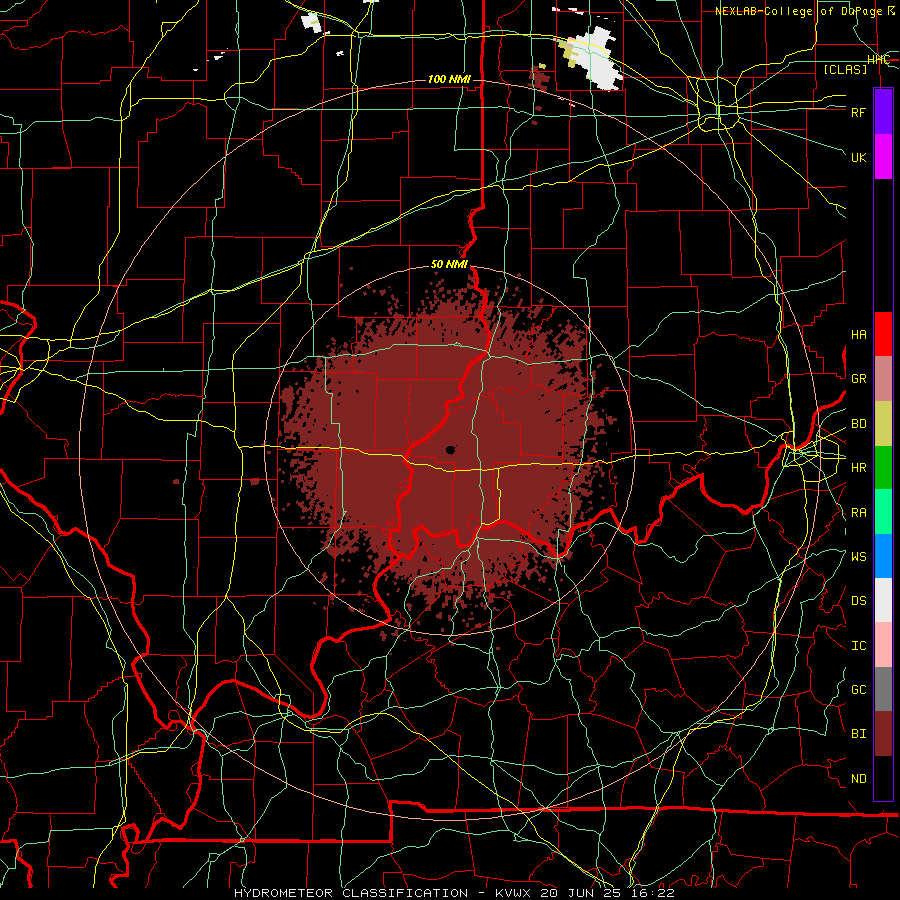
Task: Click the NEXLAB-College of DuPage credit text
Action: click(x=805, y=11)
